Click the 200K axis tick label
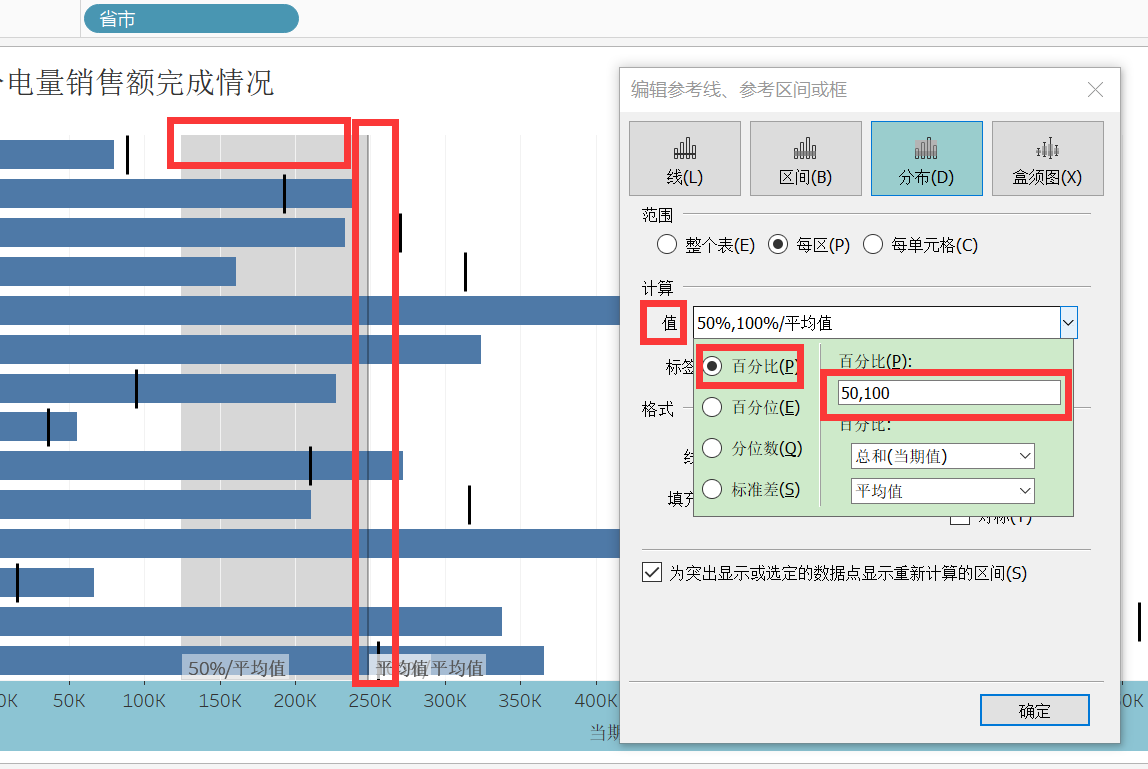Viewport: 1148px width, 769px height. pos(295,701)
